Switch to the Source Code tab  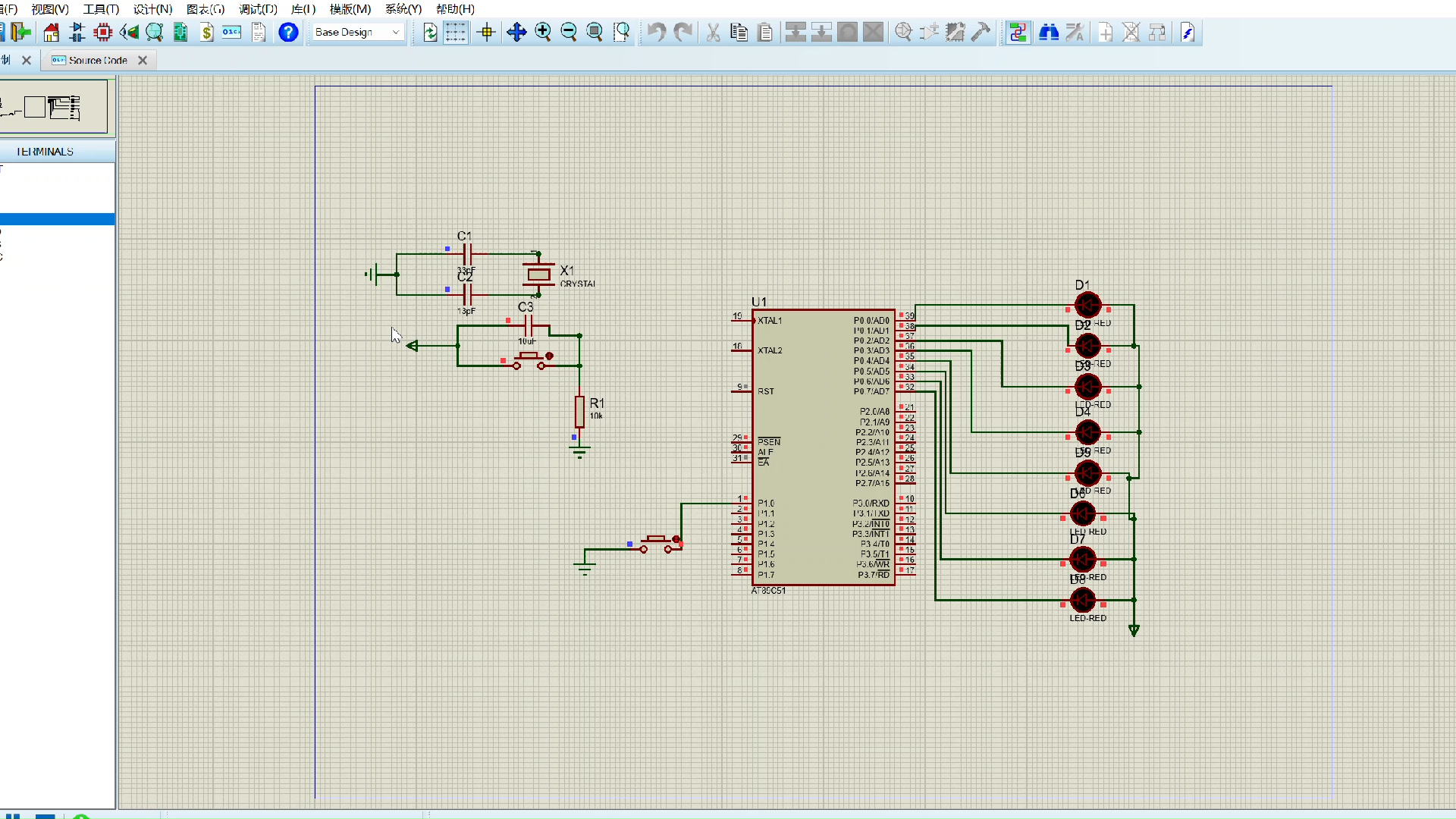pos(97,61)
